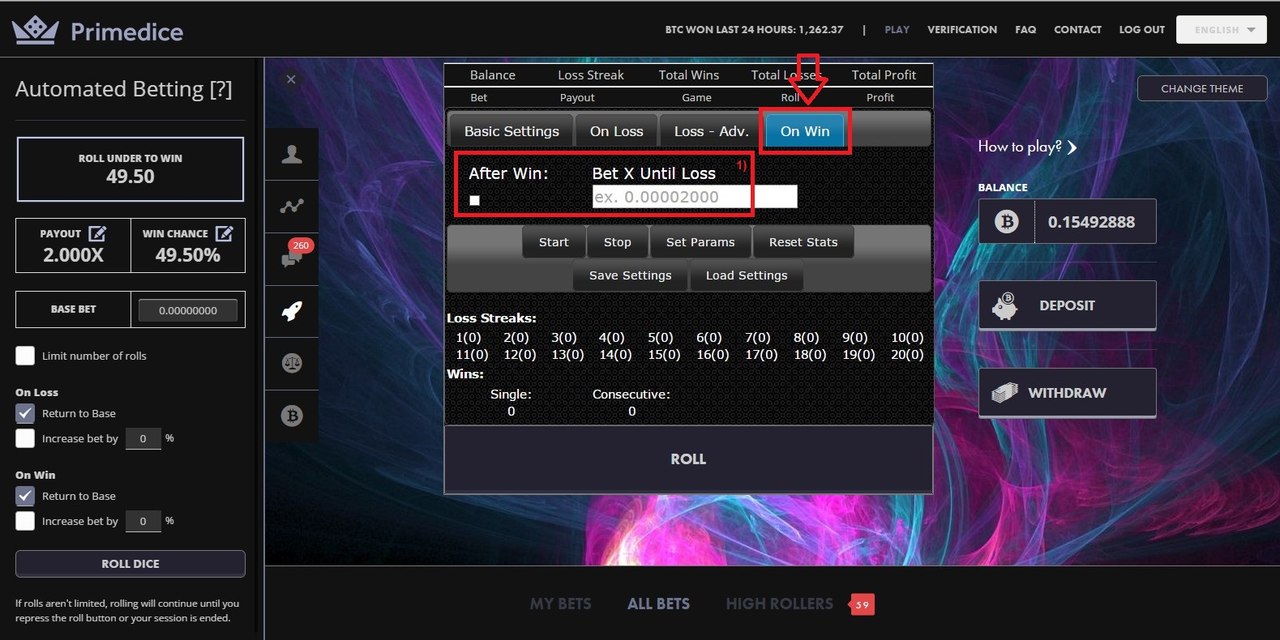This screenshot has height=640, width=1280.
Task: Open the user profile sidebar icon
Action: [x=292, y=154]
